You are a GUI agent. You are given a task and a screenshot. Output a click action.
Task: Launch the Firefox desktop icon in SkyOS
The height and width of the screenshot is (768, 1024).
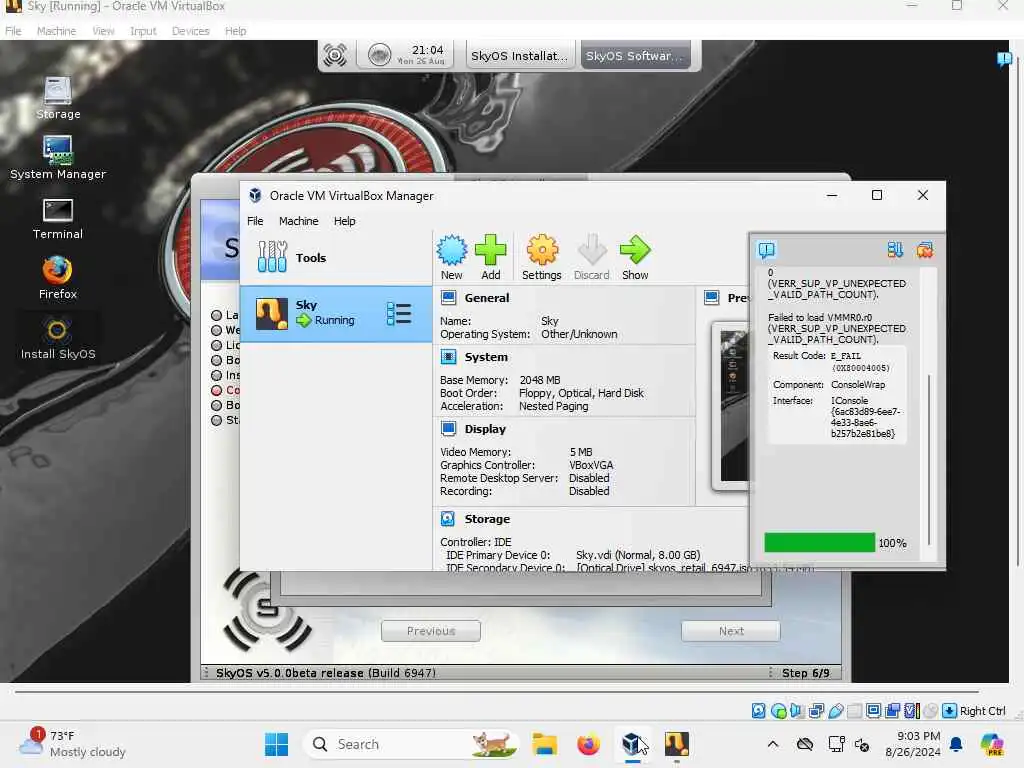[x=57, y=278]
